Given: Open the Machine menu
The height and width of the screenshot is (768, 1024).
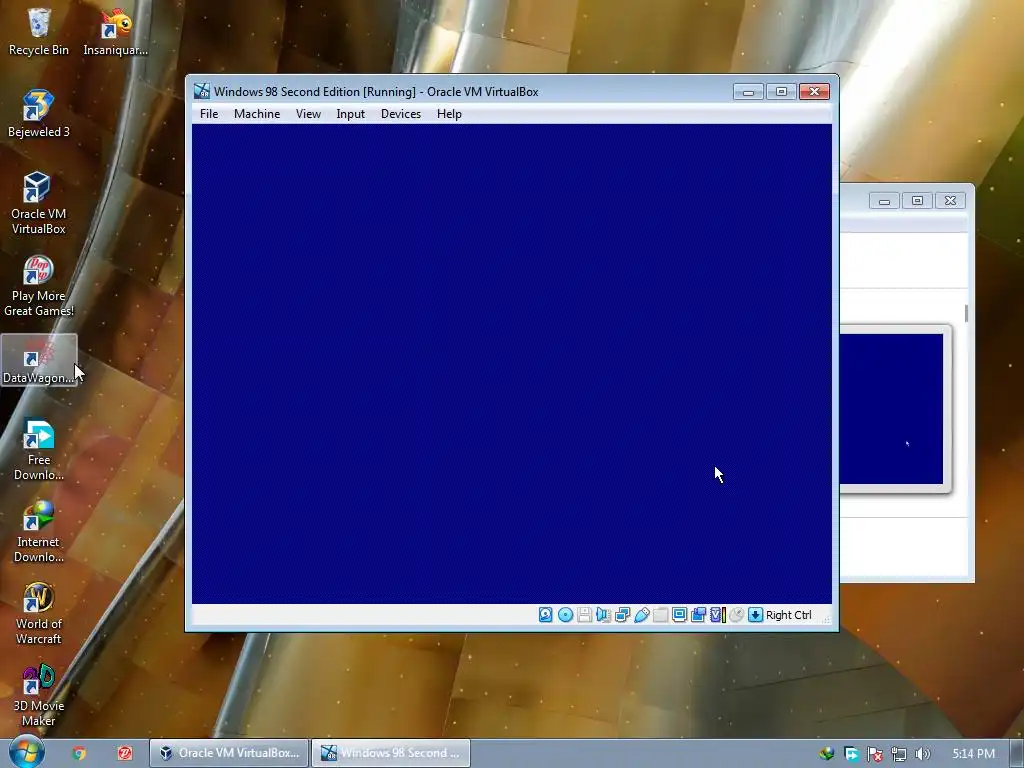Looking at the screenshot, I should click(x=257, y=114).
